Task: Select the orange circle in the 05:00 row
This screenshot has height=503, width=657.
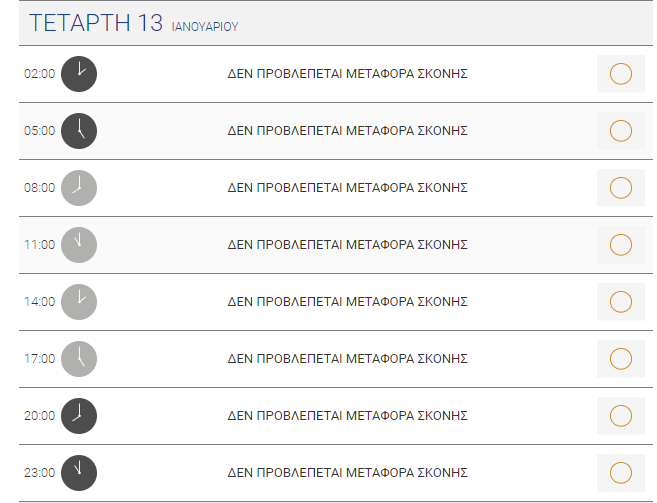Action: pos(621,131)
